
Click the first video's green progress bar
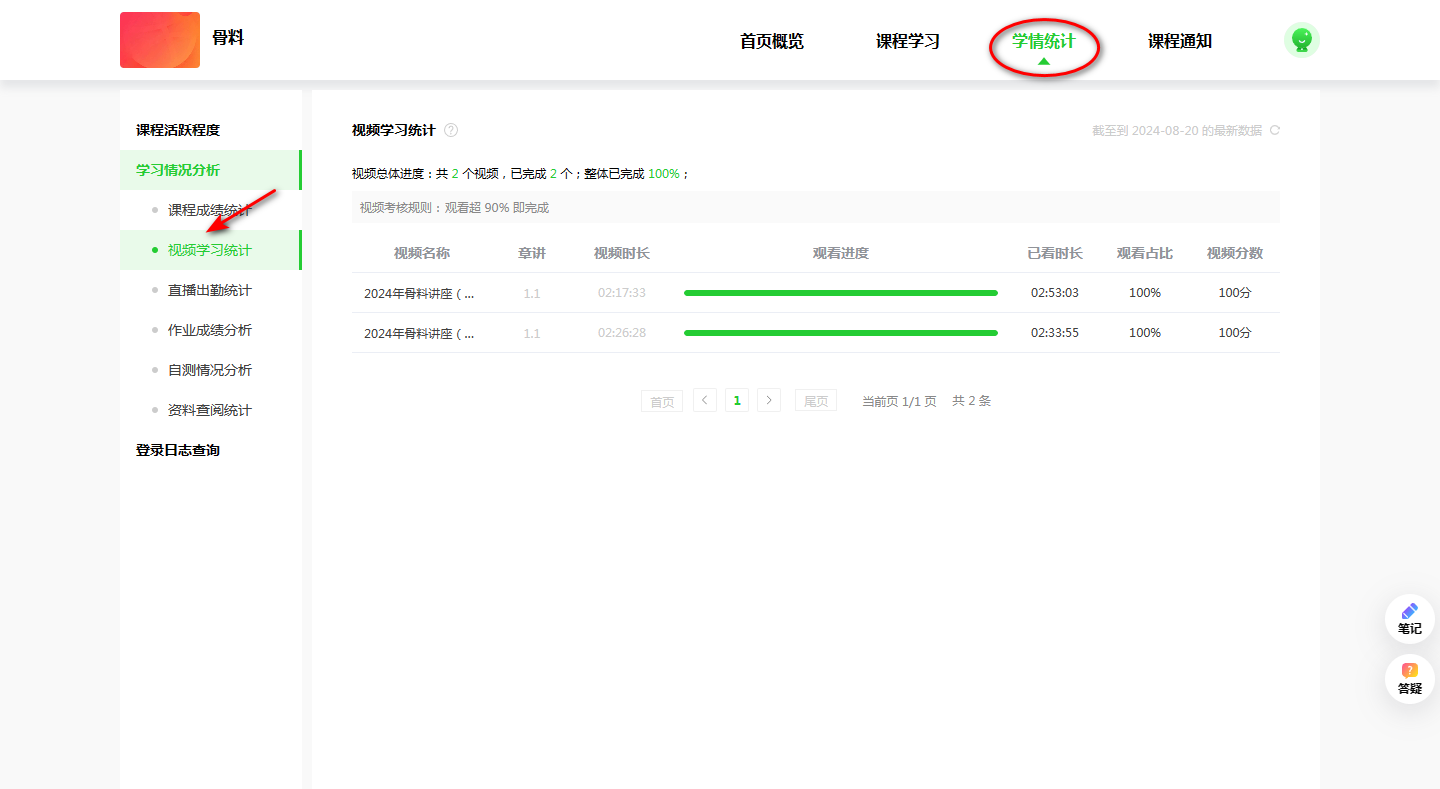(840, 293)
